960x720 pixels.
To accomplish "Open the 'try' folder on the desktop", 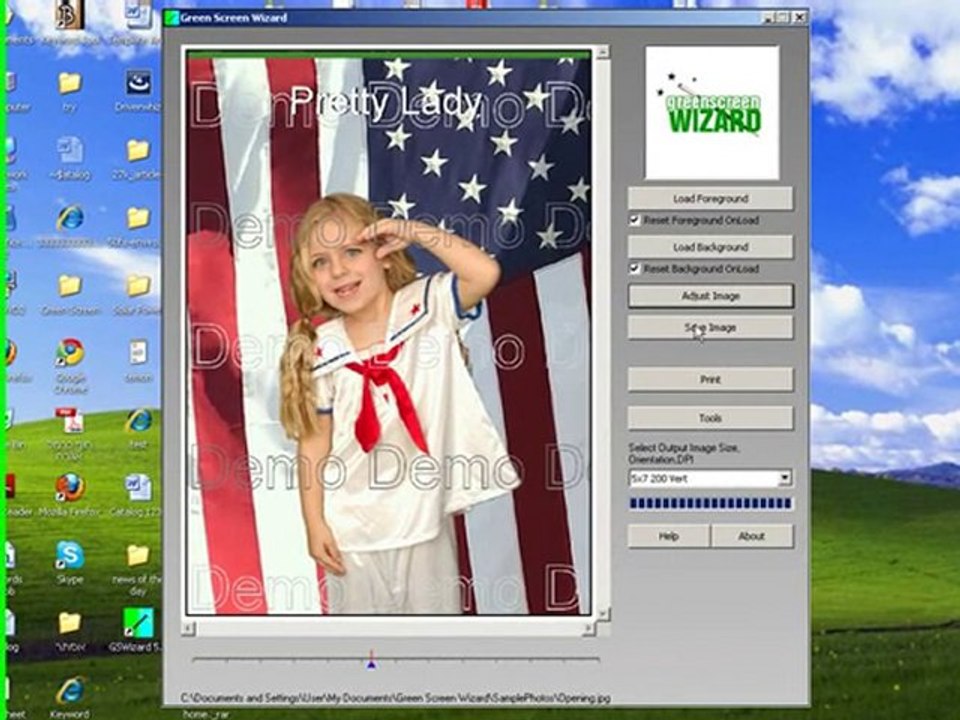I will pos(70,83).
